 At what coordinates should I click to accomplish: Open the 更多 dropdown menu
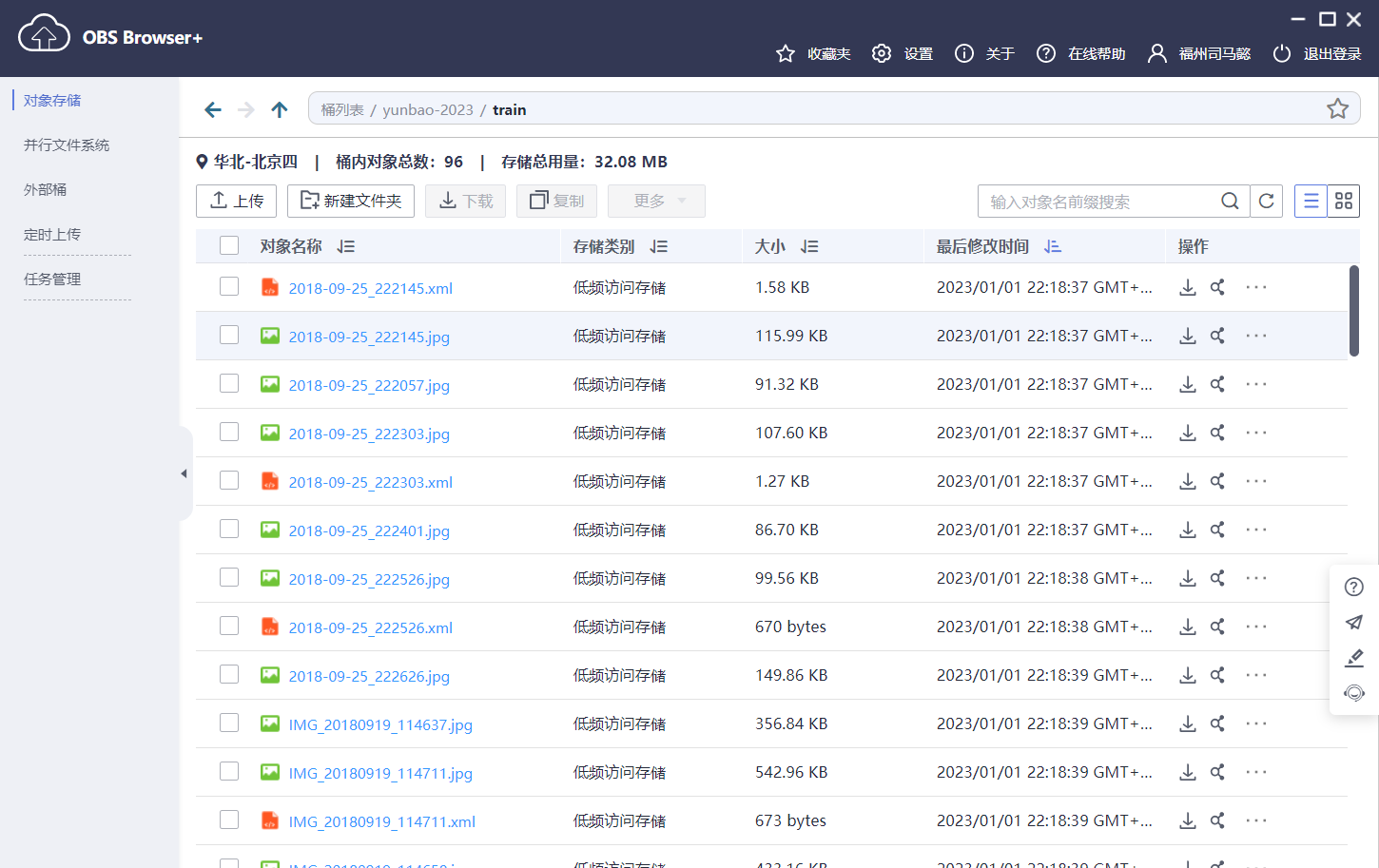[656, 201]
